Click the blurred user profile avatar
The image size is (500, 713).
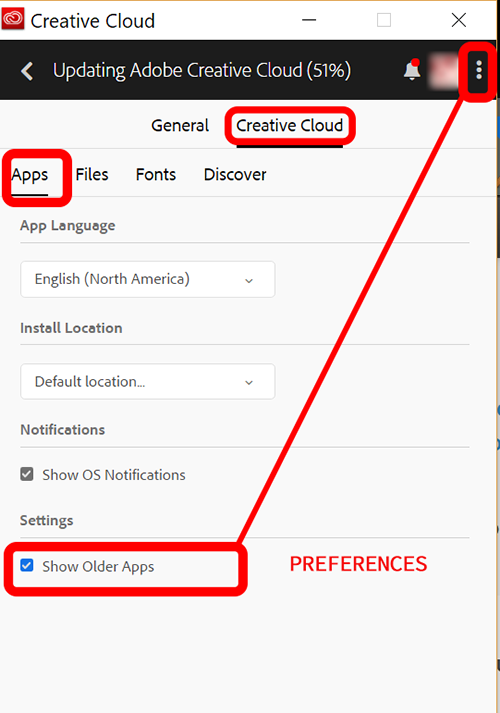[x=443, y=71]
